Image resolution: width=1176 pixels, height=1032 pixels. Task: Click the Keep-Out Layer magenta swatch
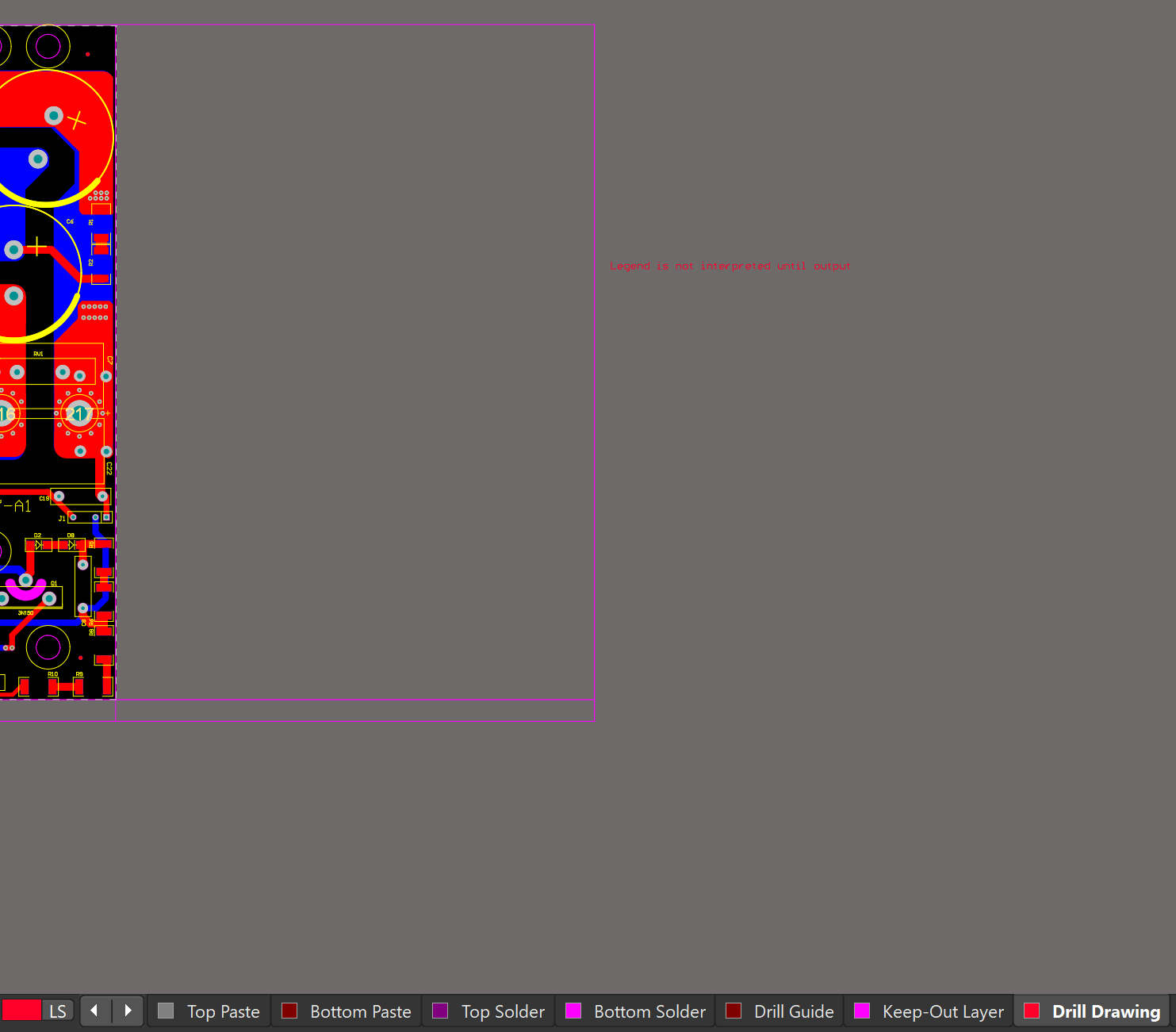(x=862, y=1011)
